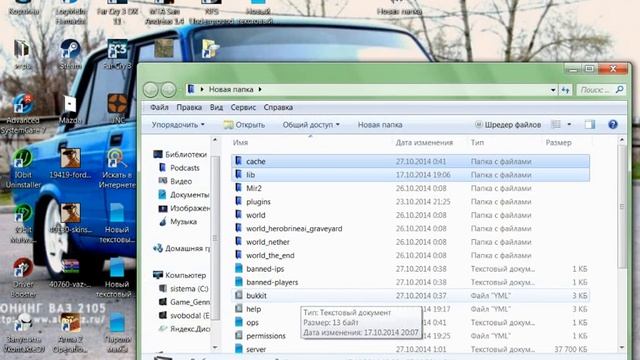Change the view with the views icon

coord(556,124)
